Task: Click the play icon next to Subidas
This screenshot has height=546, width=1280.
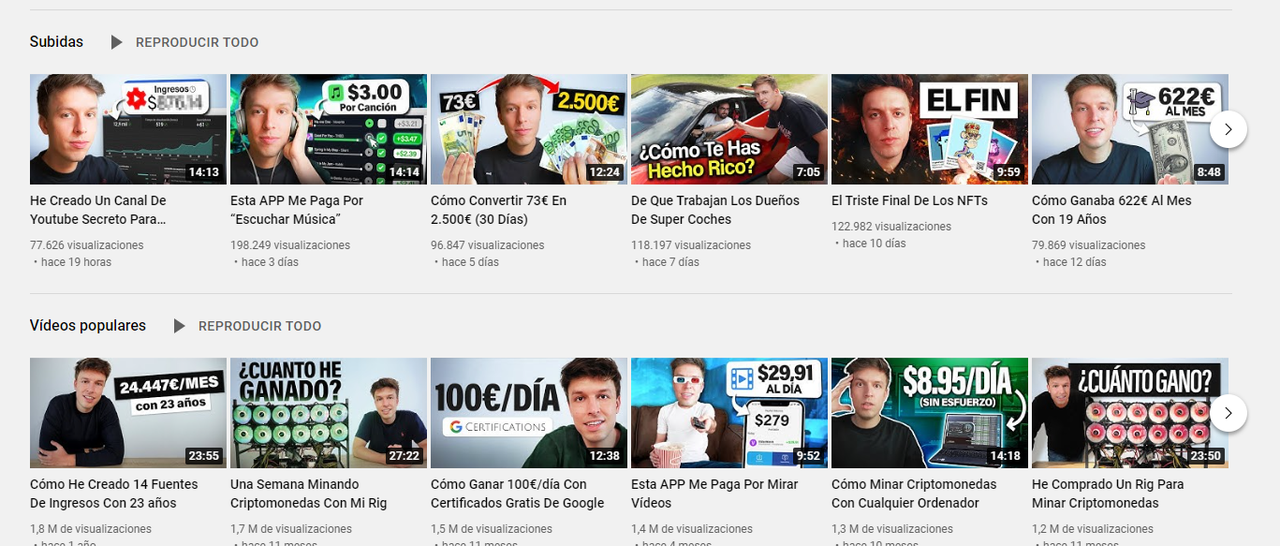Action: pos(117,42)
